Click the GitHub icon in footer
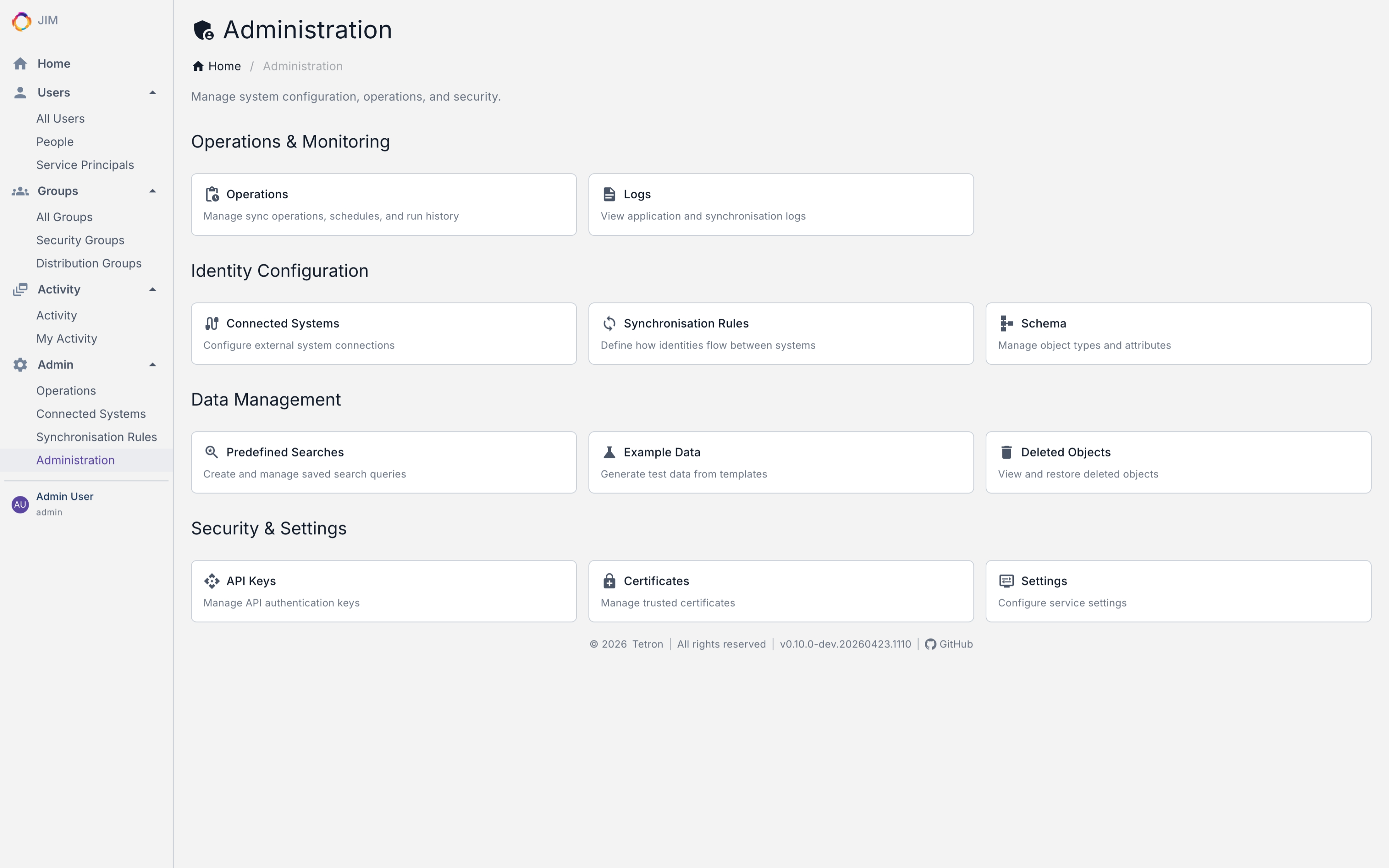This screenshot has width=1389, height=868. click(x=930, y=644)
